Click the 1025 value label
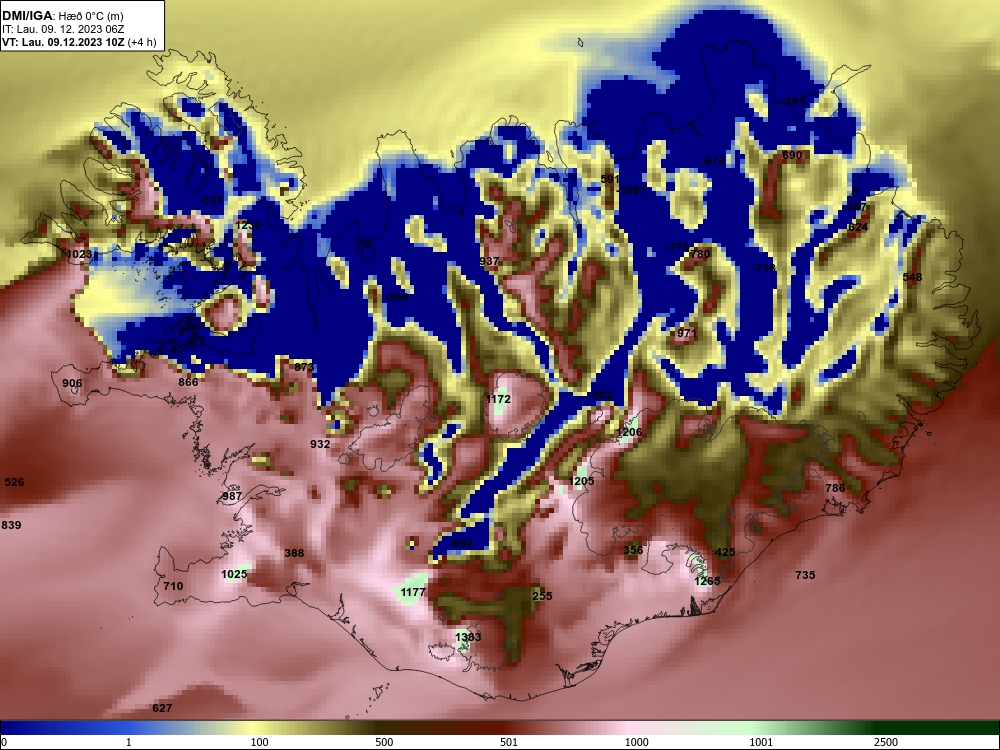The image size is (1000, 750). coord(234,574)
